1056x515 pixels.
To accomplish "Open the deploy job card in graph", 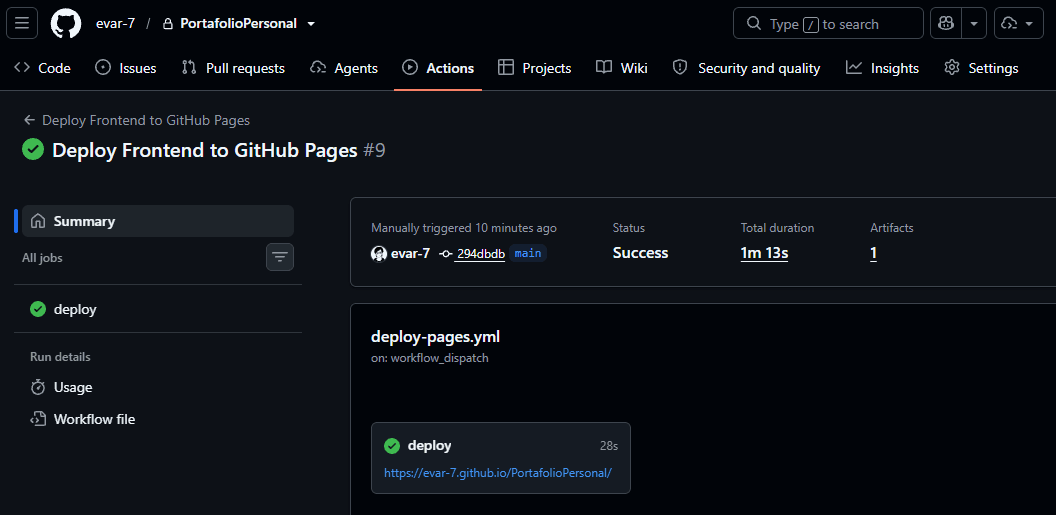I will pyautogui.click(x=500, y=458).
